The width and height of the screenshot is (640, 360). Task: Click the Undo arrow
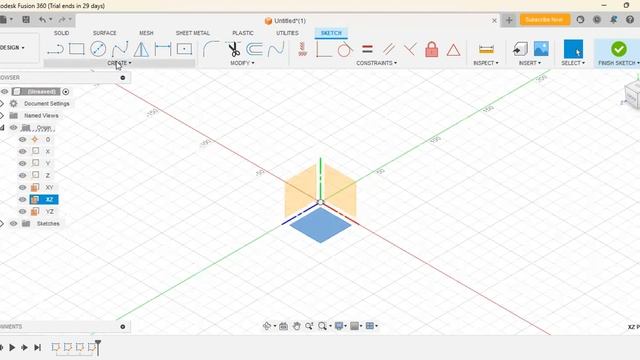click(42, 19)
